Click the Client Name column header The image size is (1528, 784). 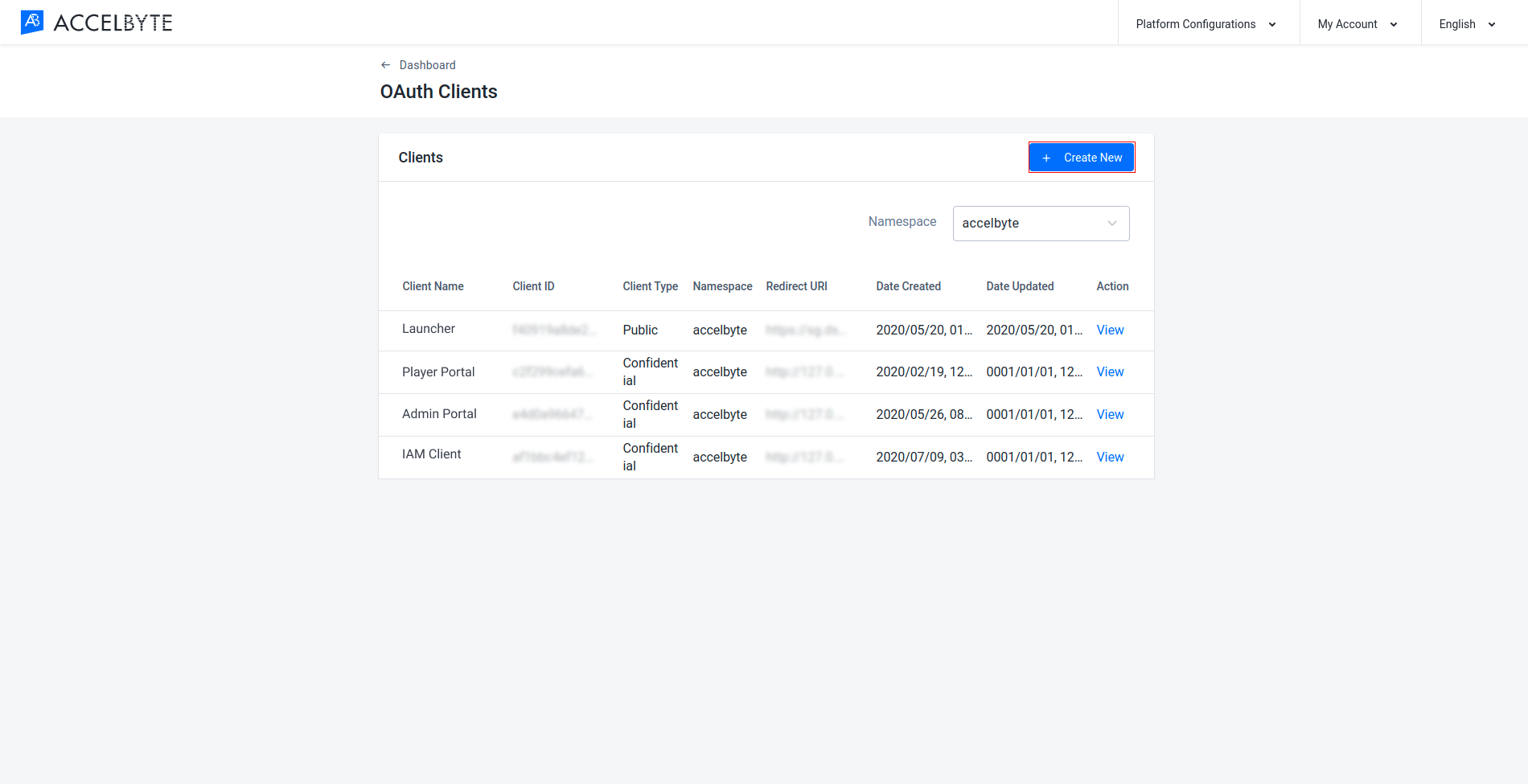(433, 286)
